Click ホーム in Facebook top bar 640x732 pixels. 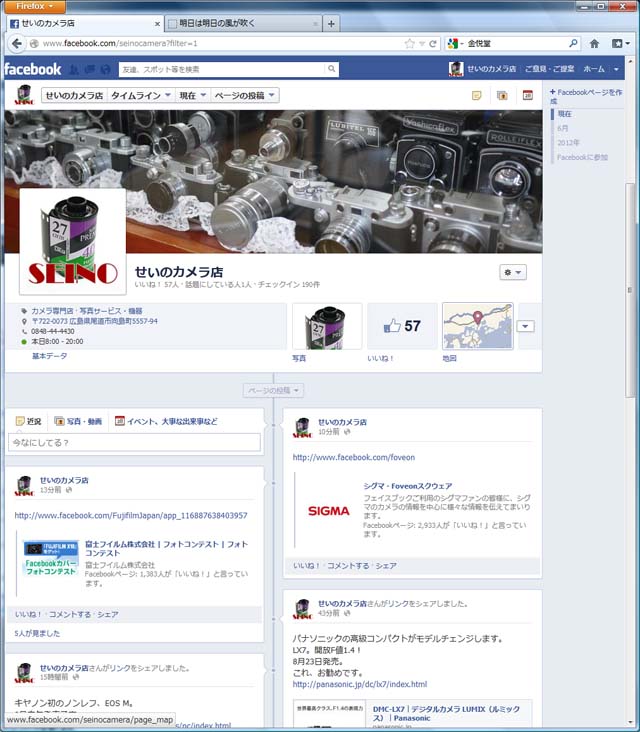pyautogui.click(x=594, y=69)
